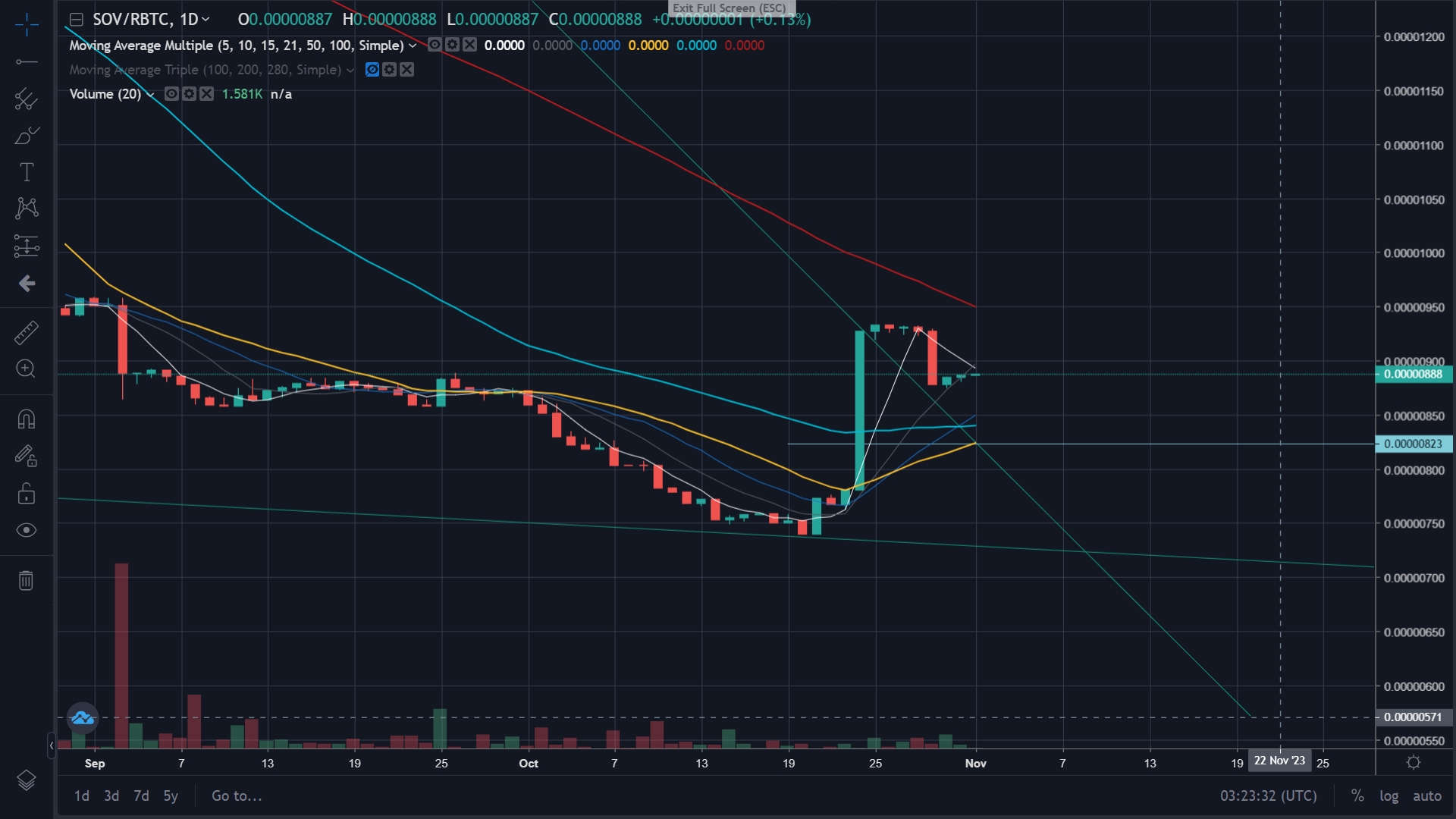Select the 7d time range
The image size is (1456, 819).
tap(141, 796)
